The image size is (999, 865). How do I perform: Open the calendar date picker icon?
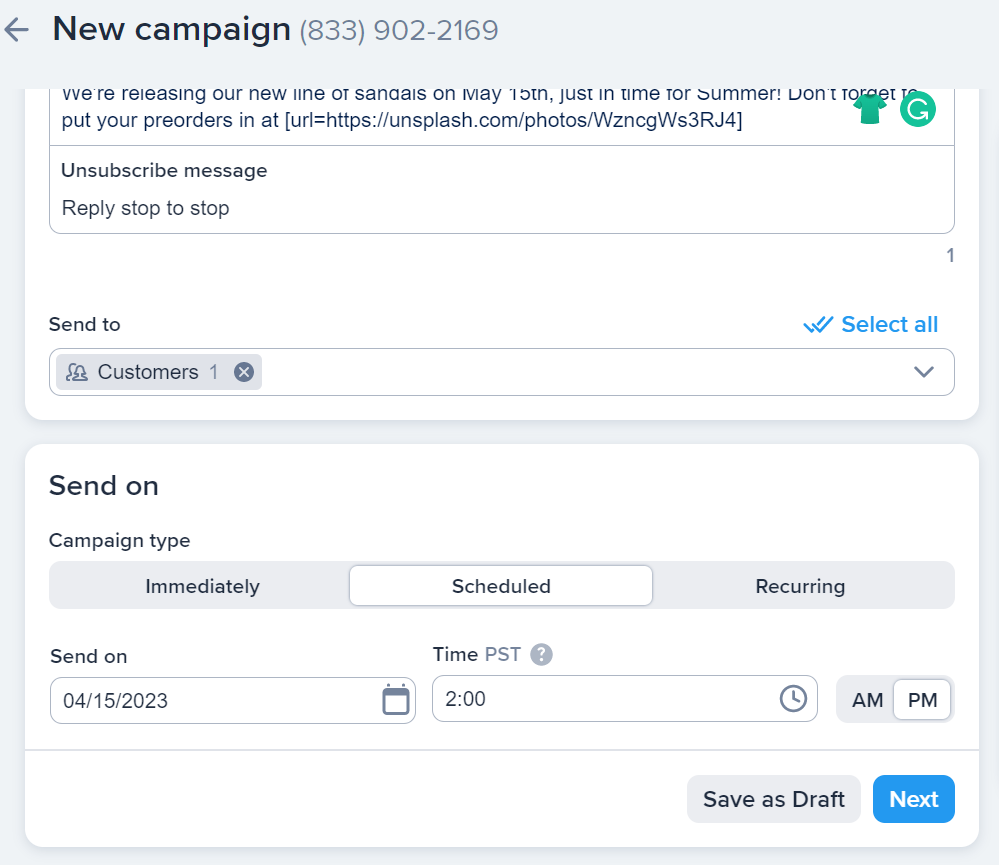coord(396,700)
